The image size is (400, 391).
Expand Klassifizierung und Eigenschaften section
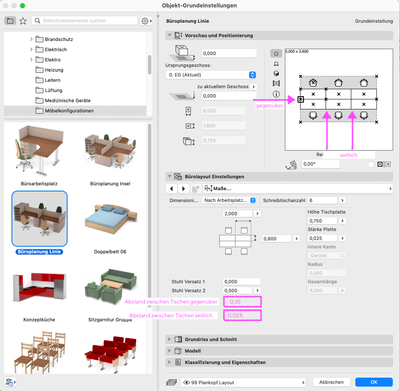coord(169,362)
